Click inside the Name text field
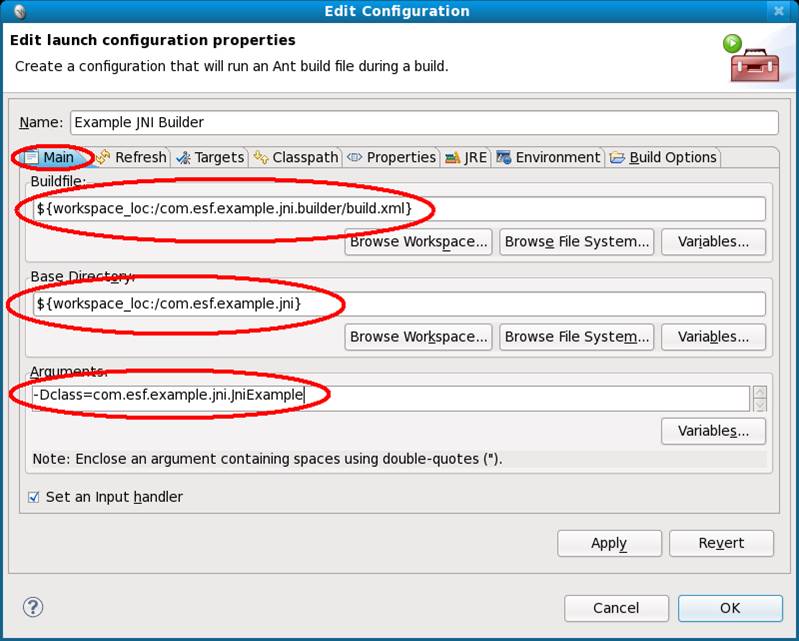799x641 pixels. (x=424, y=122)
